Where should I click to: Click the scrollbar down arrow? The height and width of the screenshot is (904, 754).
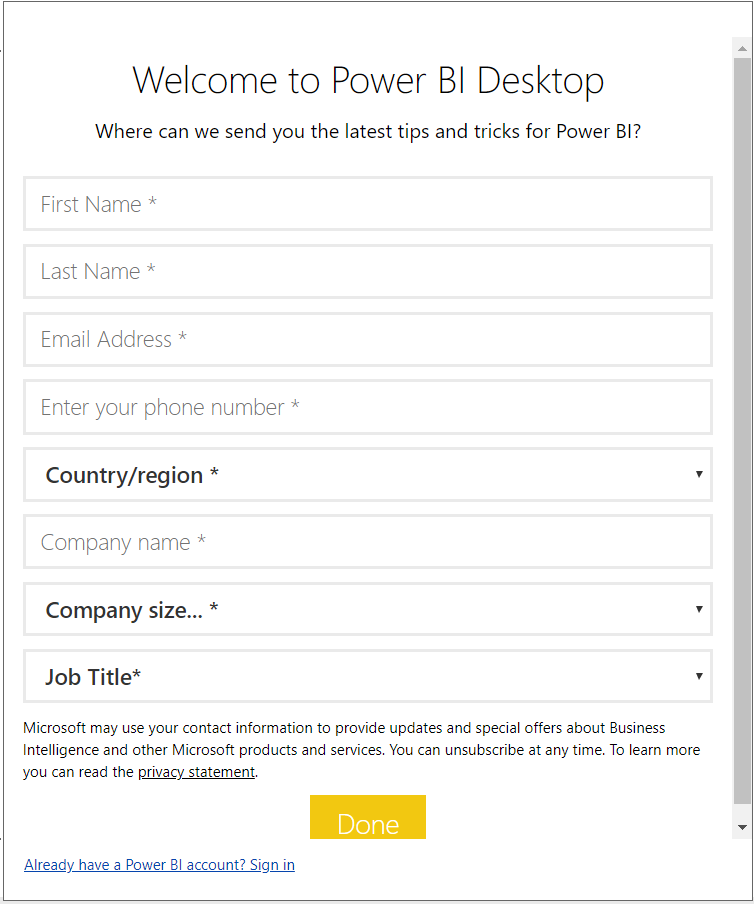coord(742,828)
